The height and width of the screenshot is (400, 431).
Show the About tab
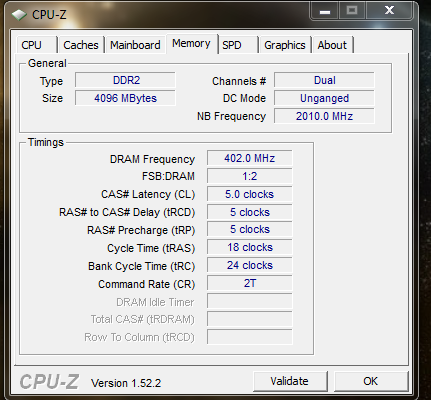point(332,45)
